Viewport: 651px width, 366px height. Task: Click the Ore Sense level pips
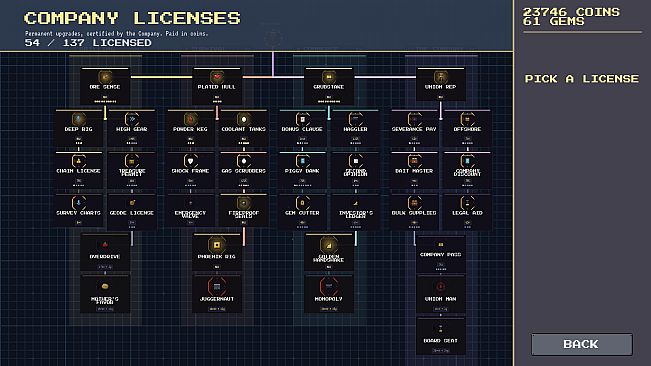click(x=105, y=101)
